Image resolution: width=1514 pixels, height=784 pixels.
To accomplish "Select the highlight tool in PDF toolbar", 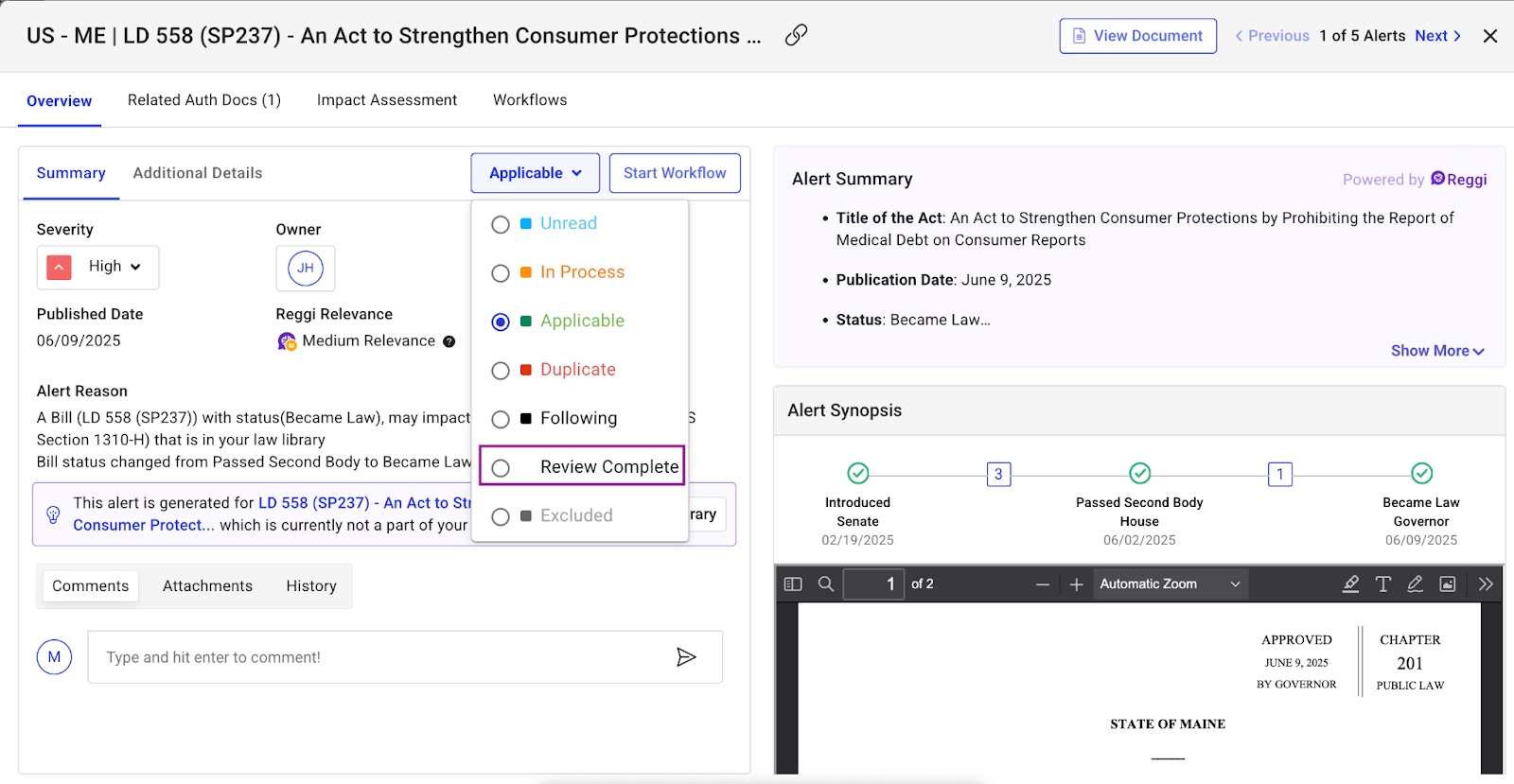I will [1350, 584].
